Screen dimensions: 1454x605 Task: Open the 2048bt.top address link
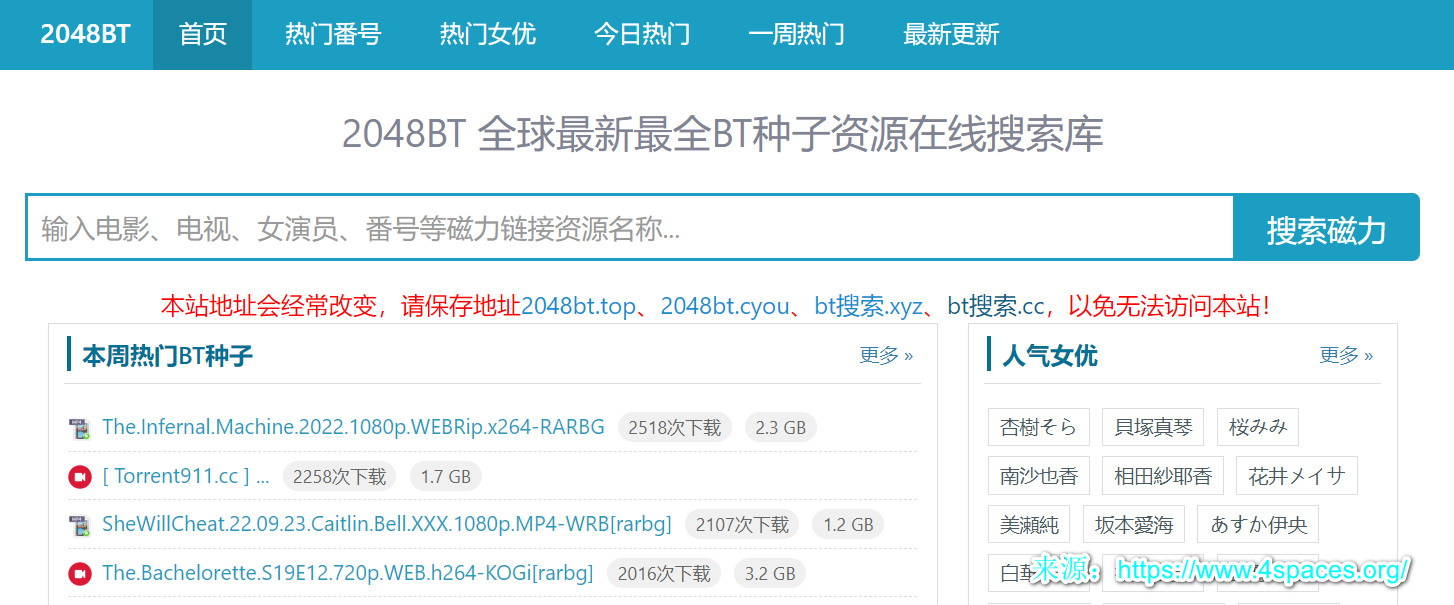[578, 306]
